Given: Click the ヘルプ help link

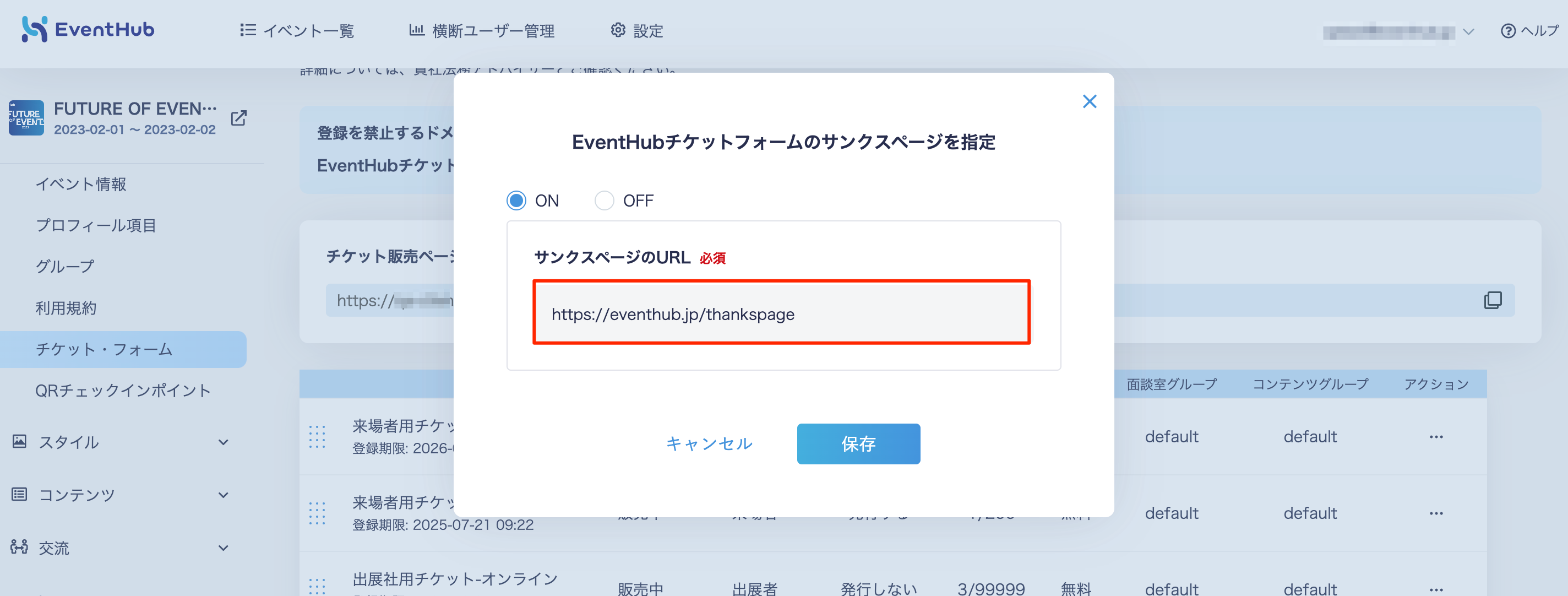Looking at the screenshot, I should coord(1529,30).
